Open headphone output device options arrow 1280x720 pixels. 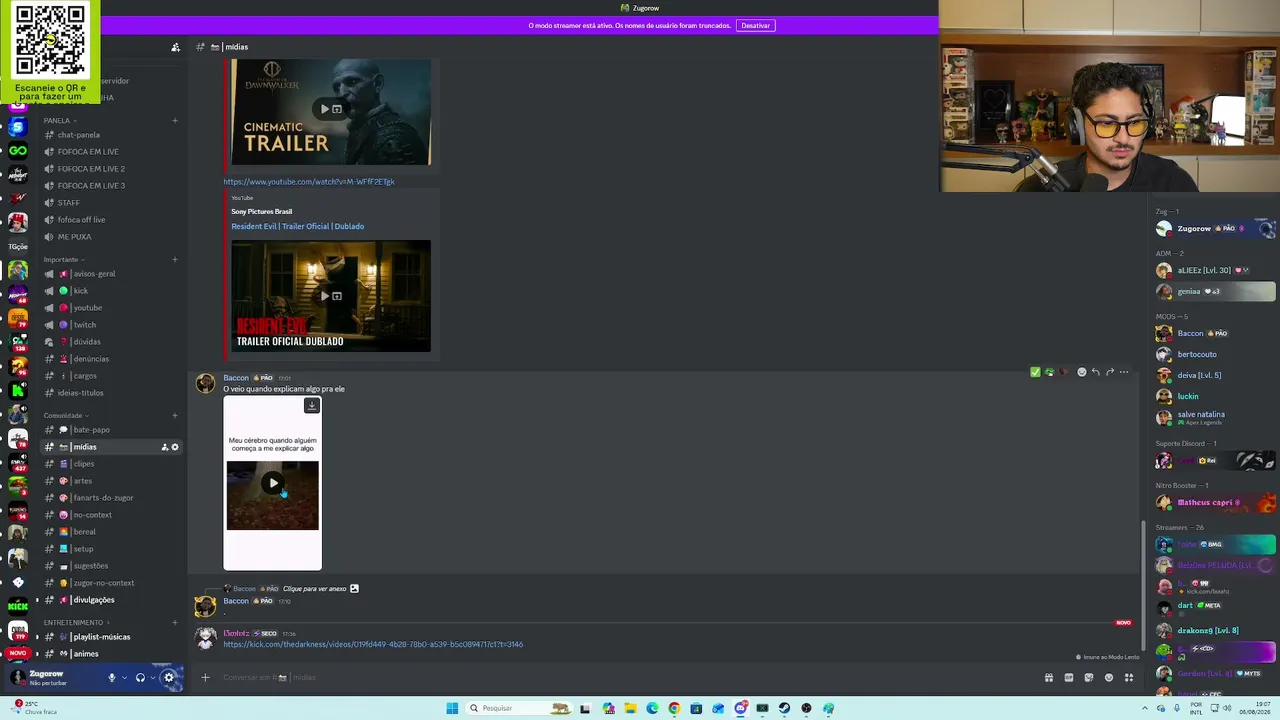tap(153, 678)
